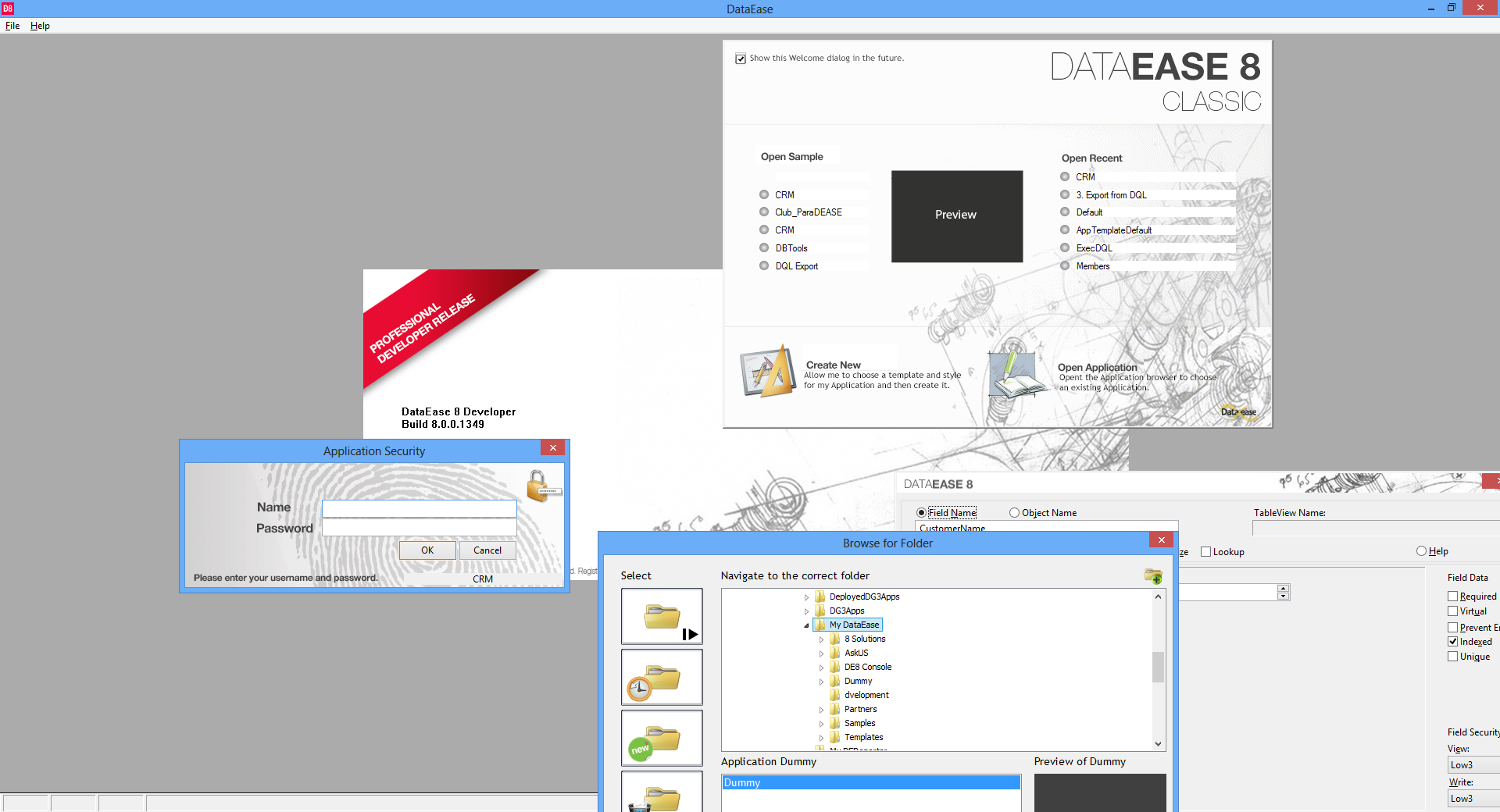The width and height of the screenshot is (1500, 812).
Task: Click the folder icon with trash bin
Action: coord(662,792)
